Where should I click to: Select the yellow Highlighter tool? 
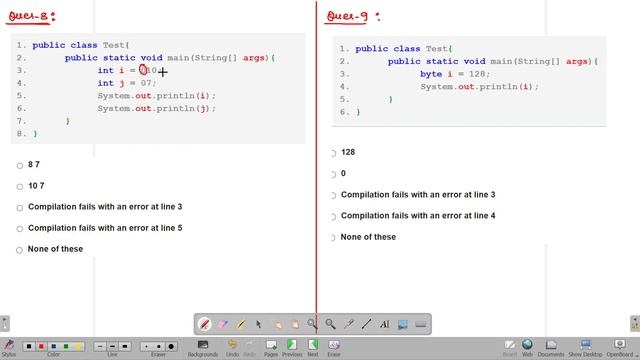point(241,324)
